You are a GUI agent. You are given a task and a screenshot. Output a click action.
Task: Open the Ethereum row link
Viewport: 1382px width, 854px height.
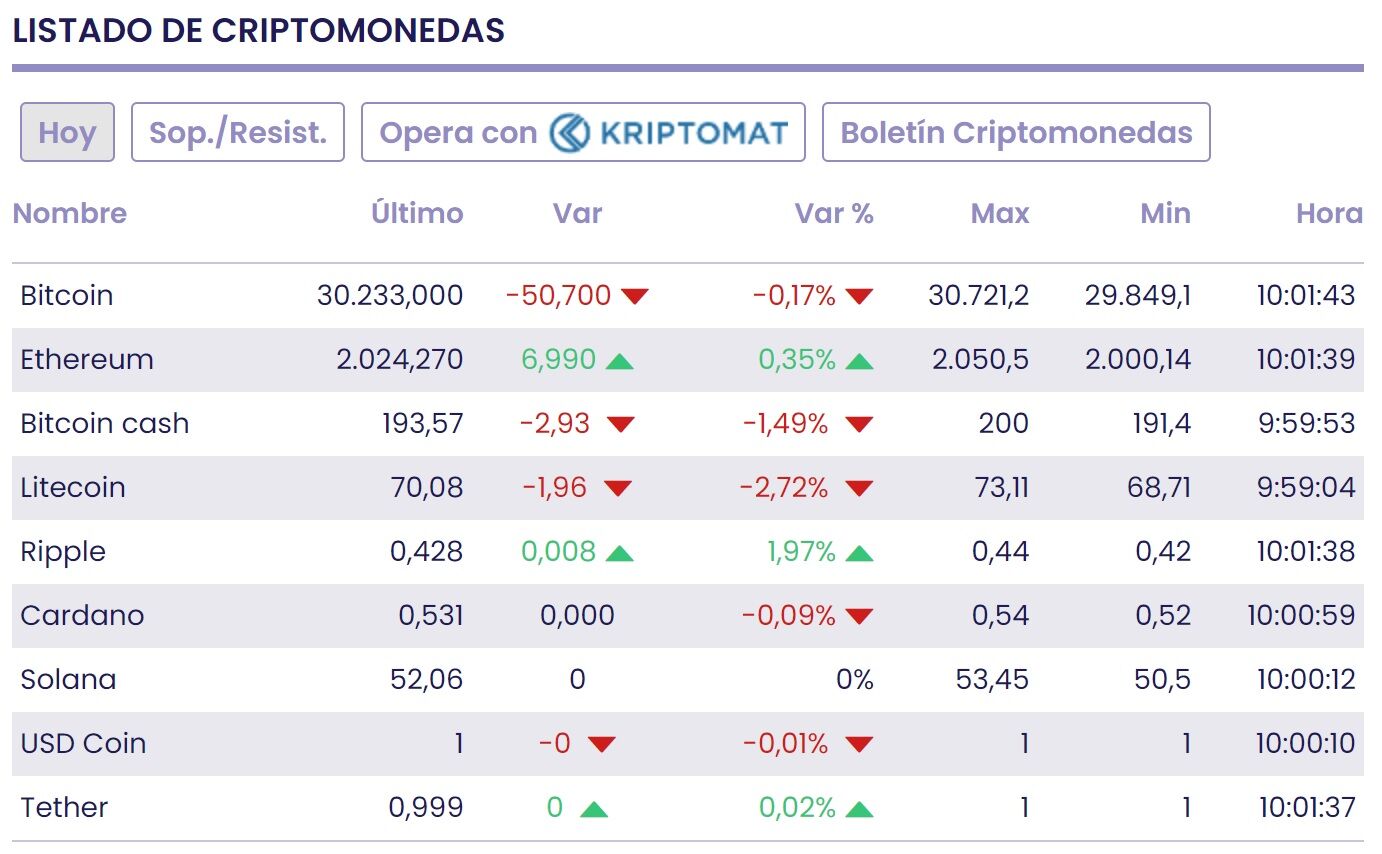point(87,360)
